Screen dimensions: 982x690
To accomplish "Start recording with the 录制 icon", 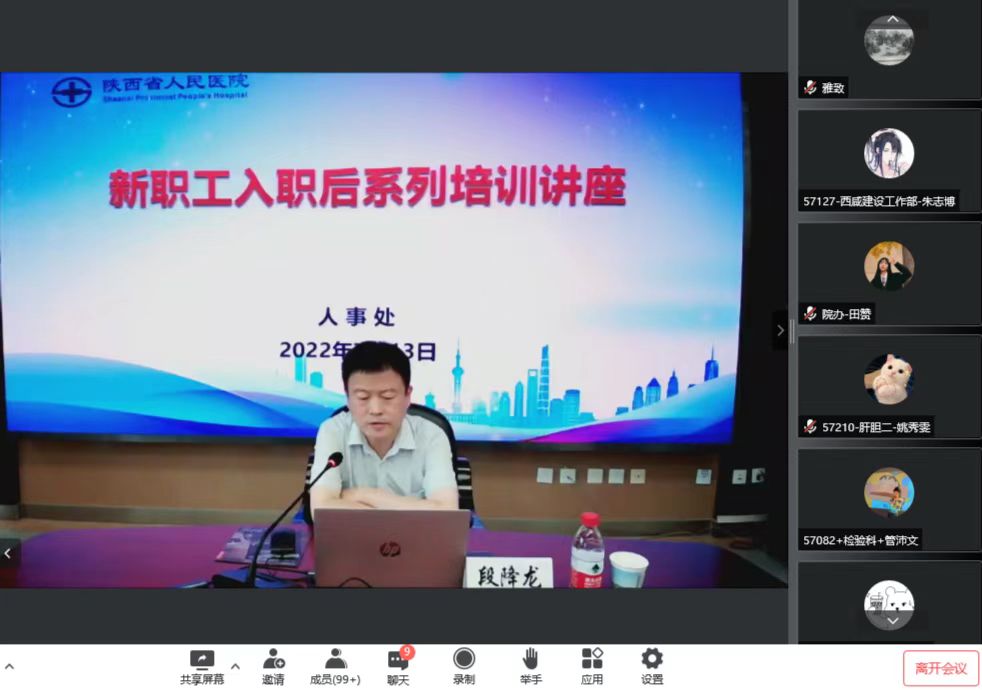I will 464,660.
